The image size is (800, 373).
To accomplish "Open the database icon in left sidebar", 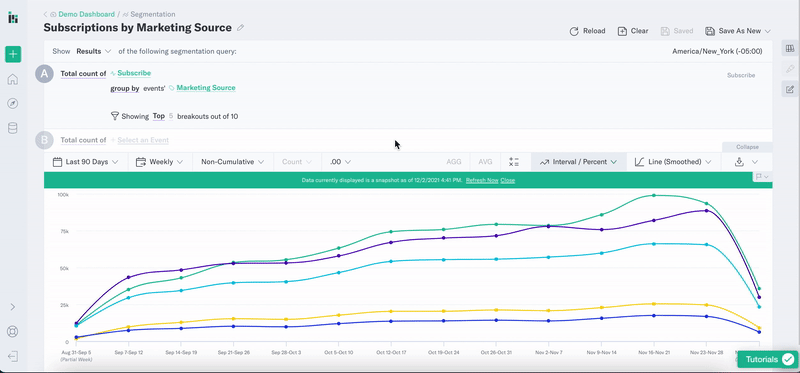I will (13, 128).
